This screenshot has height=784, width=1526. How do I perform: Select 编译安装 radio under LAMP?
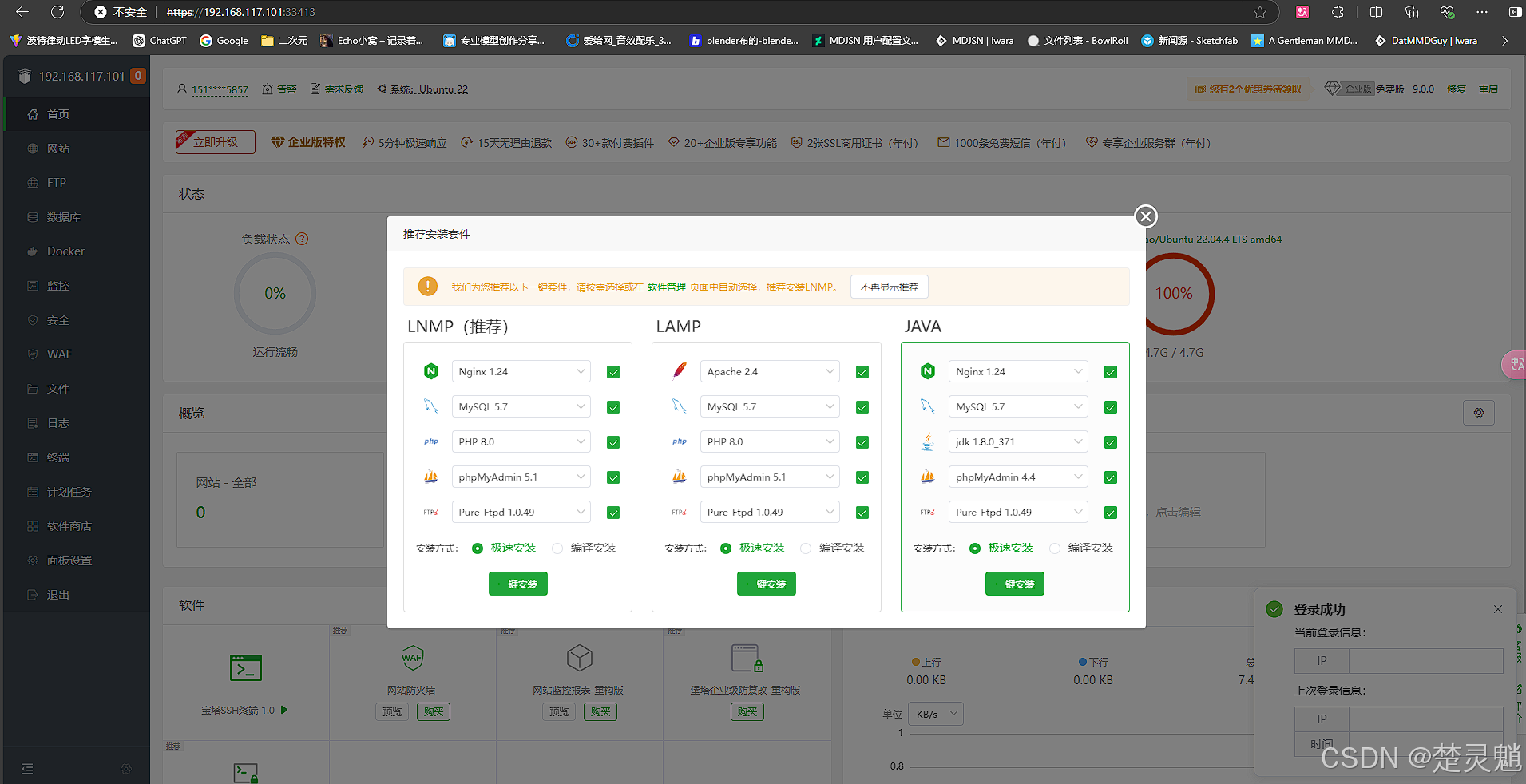coord(806,548)
